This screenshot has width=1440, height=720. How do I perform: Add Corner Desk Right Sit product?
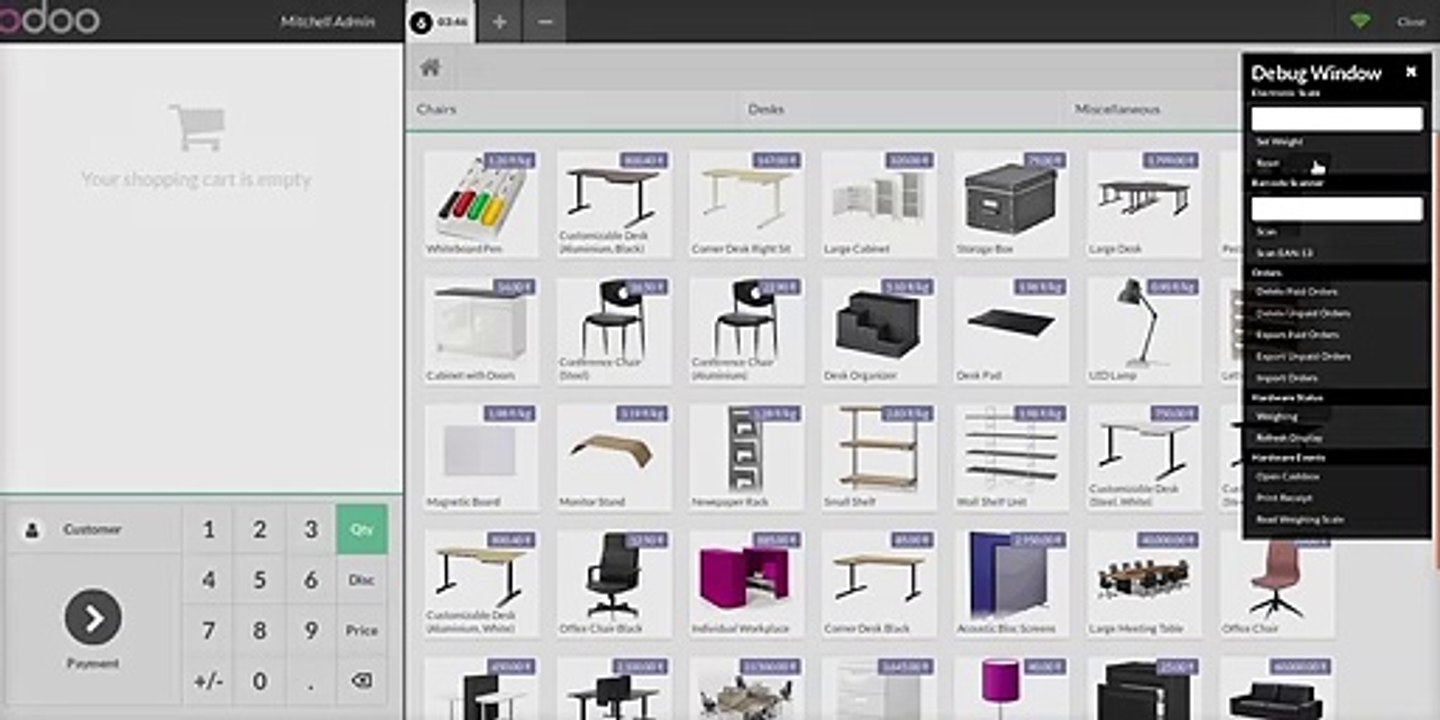coord(746,204)
